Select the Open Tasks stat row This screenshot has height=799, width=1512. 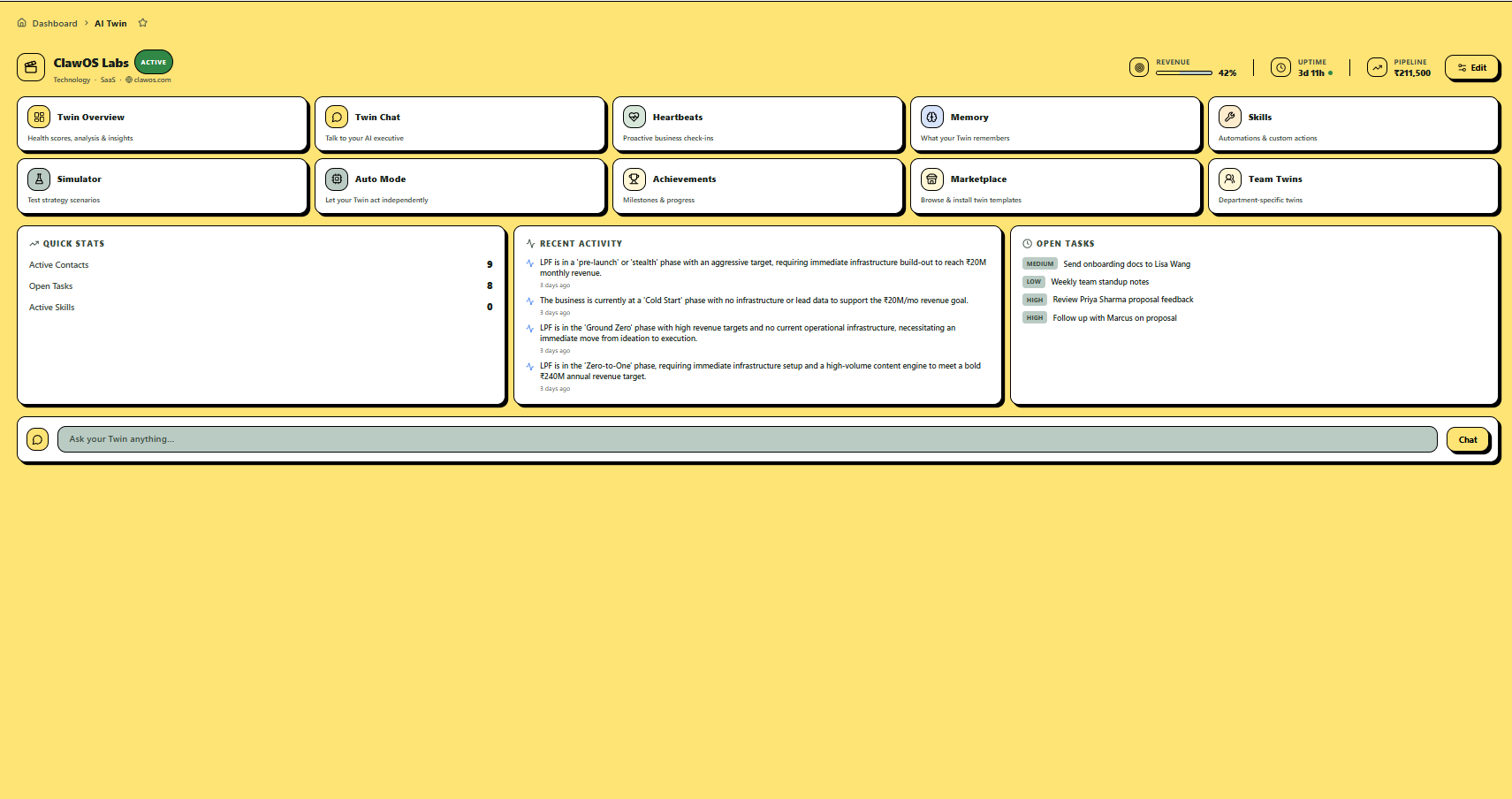(261, 286)
